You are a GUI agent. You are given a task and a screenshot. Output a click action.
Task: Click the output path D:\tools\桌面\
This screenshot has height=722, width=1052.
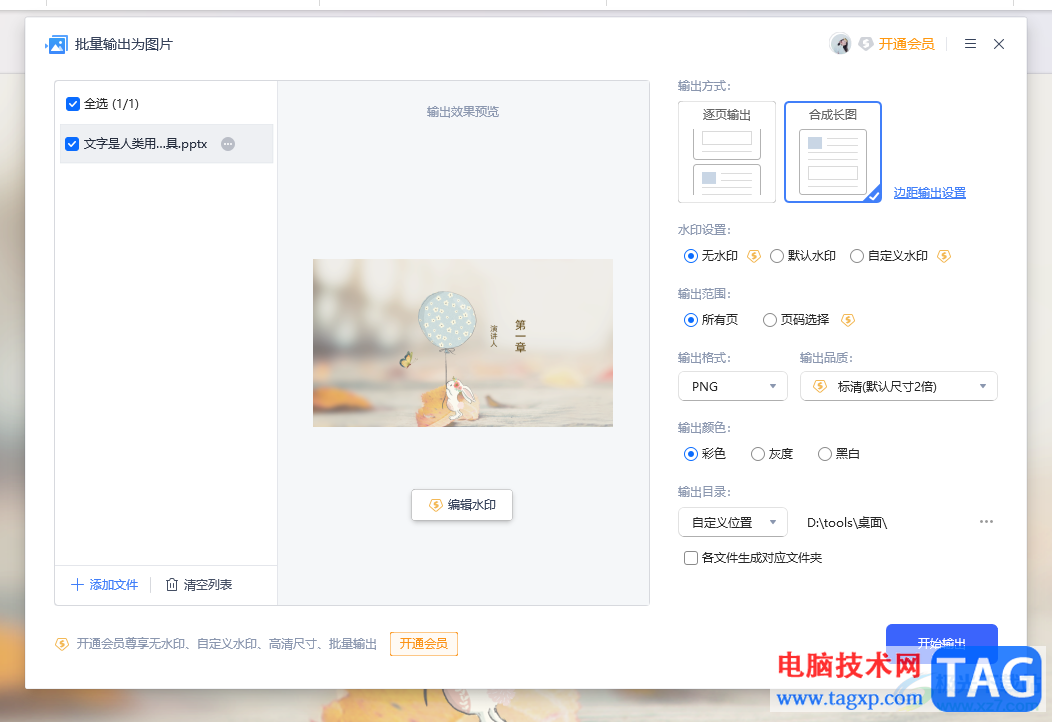[x=847, y=523]
